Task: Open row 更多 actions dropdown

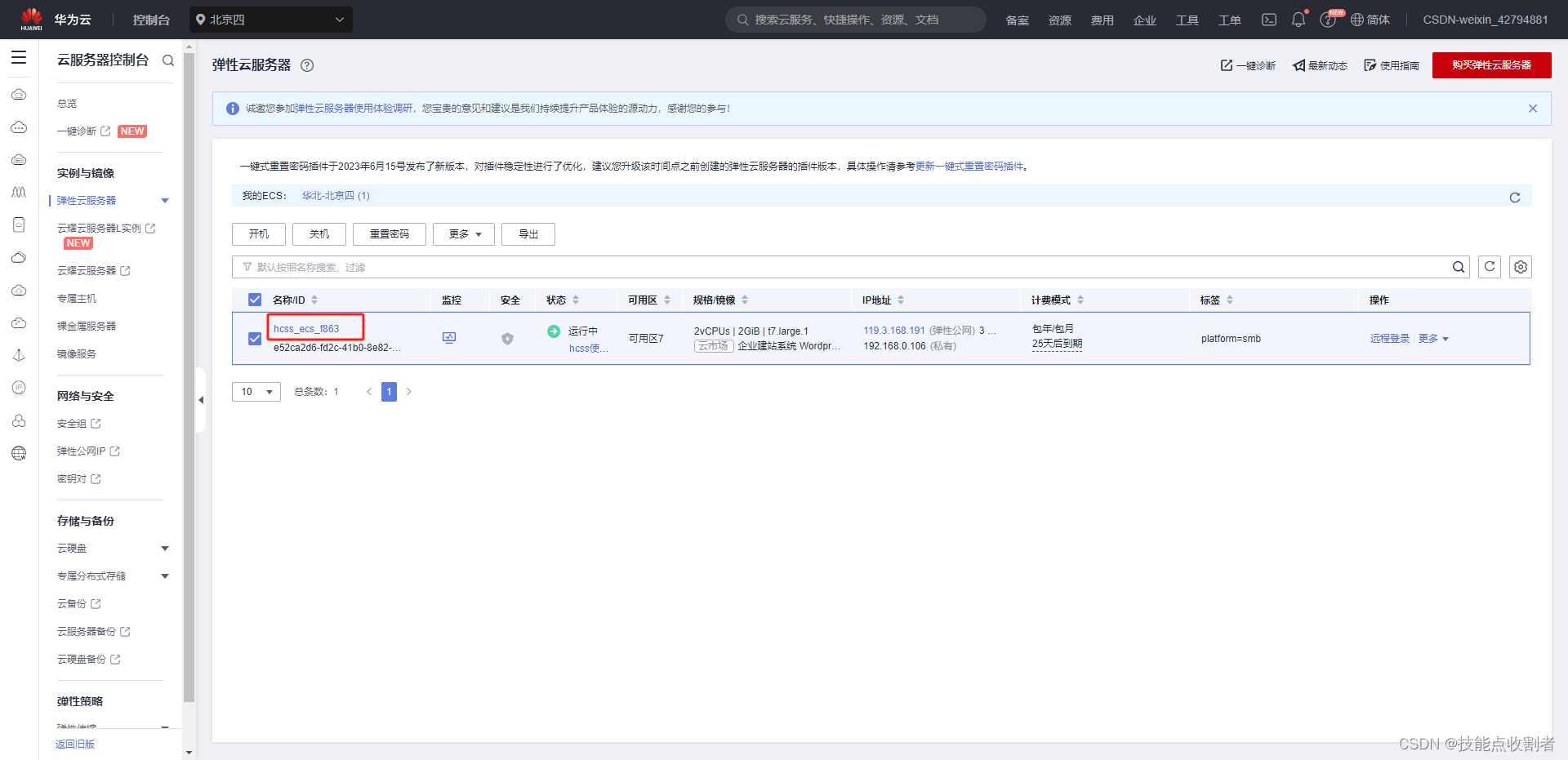Action: pyautogui.click(x=1433, y=339)
